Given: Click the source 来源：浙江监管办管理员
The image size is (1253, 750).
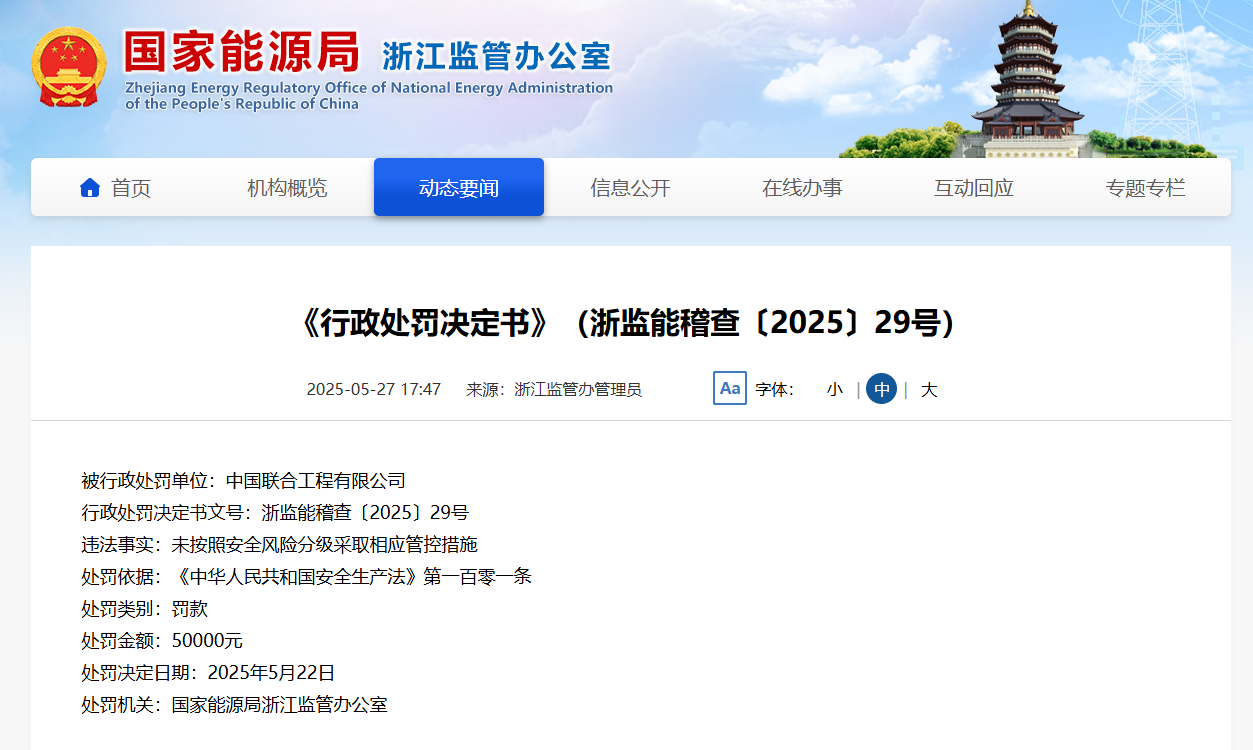Looking at the screenshot, I should pyautogui.click(x=554, y=389).
